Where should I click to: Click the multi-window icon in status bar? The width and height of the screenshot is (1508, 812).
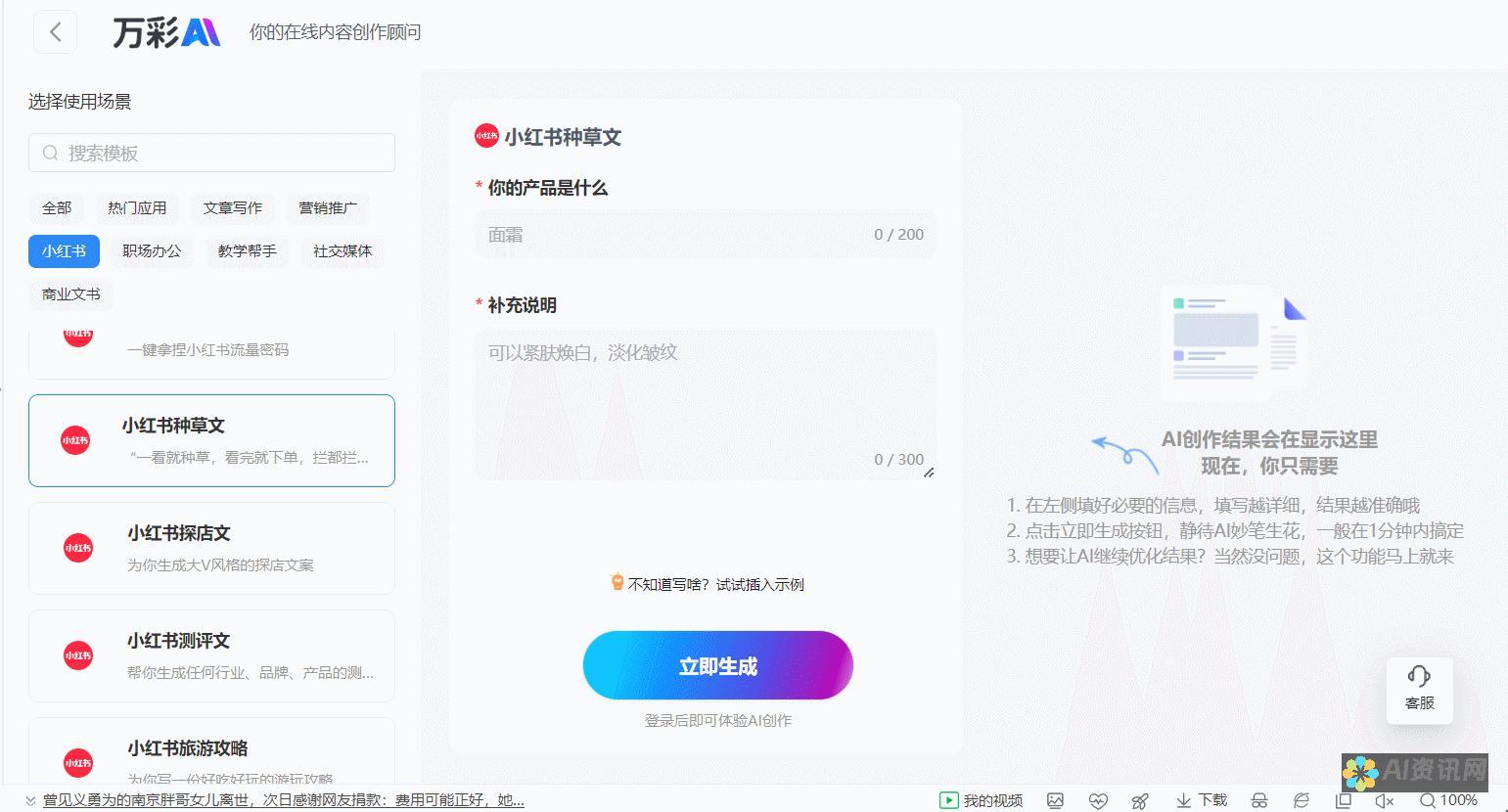[1344, 800]
